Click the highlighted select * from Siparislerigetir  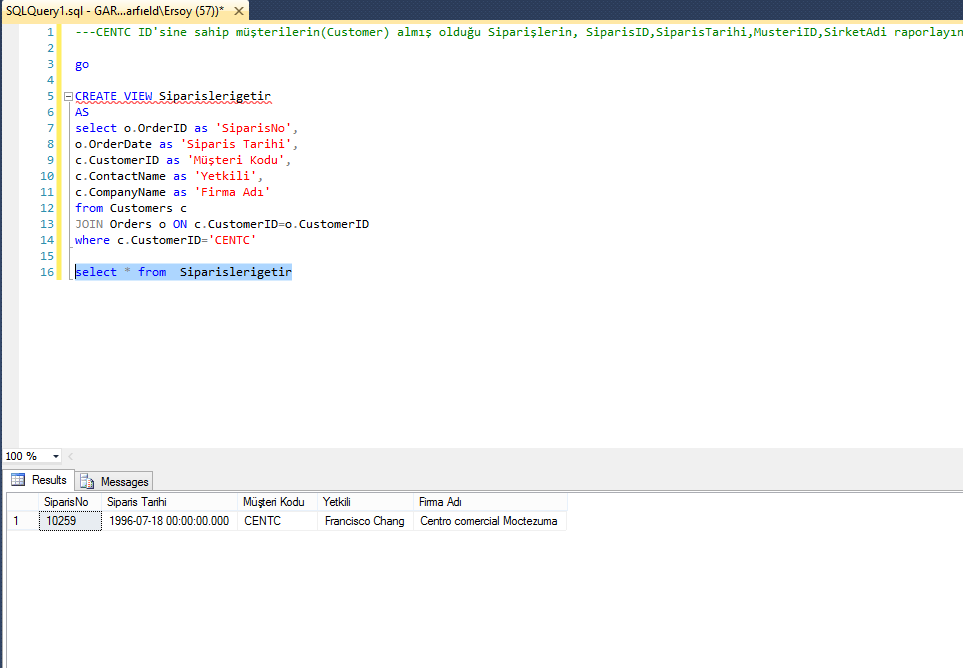[x=183, y=272]
